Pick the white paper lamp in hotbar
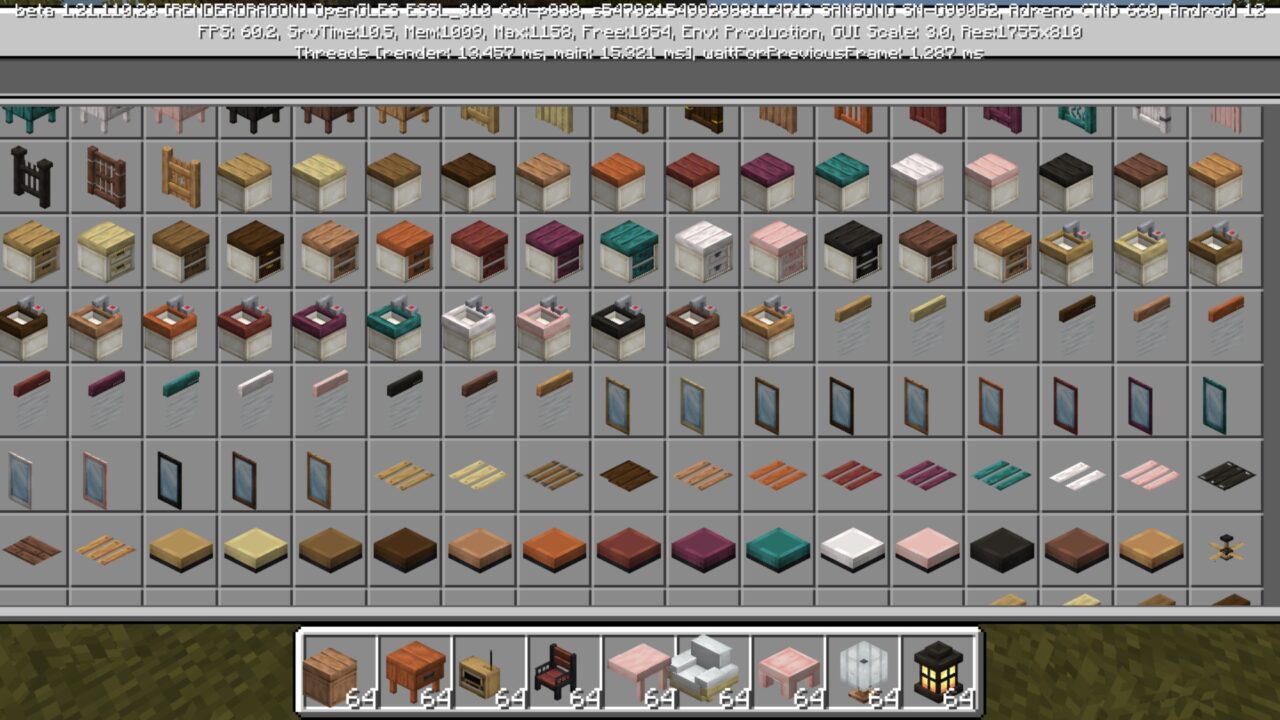The width and height of the screenshot is (1280, 720). tap(864, 672)
